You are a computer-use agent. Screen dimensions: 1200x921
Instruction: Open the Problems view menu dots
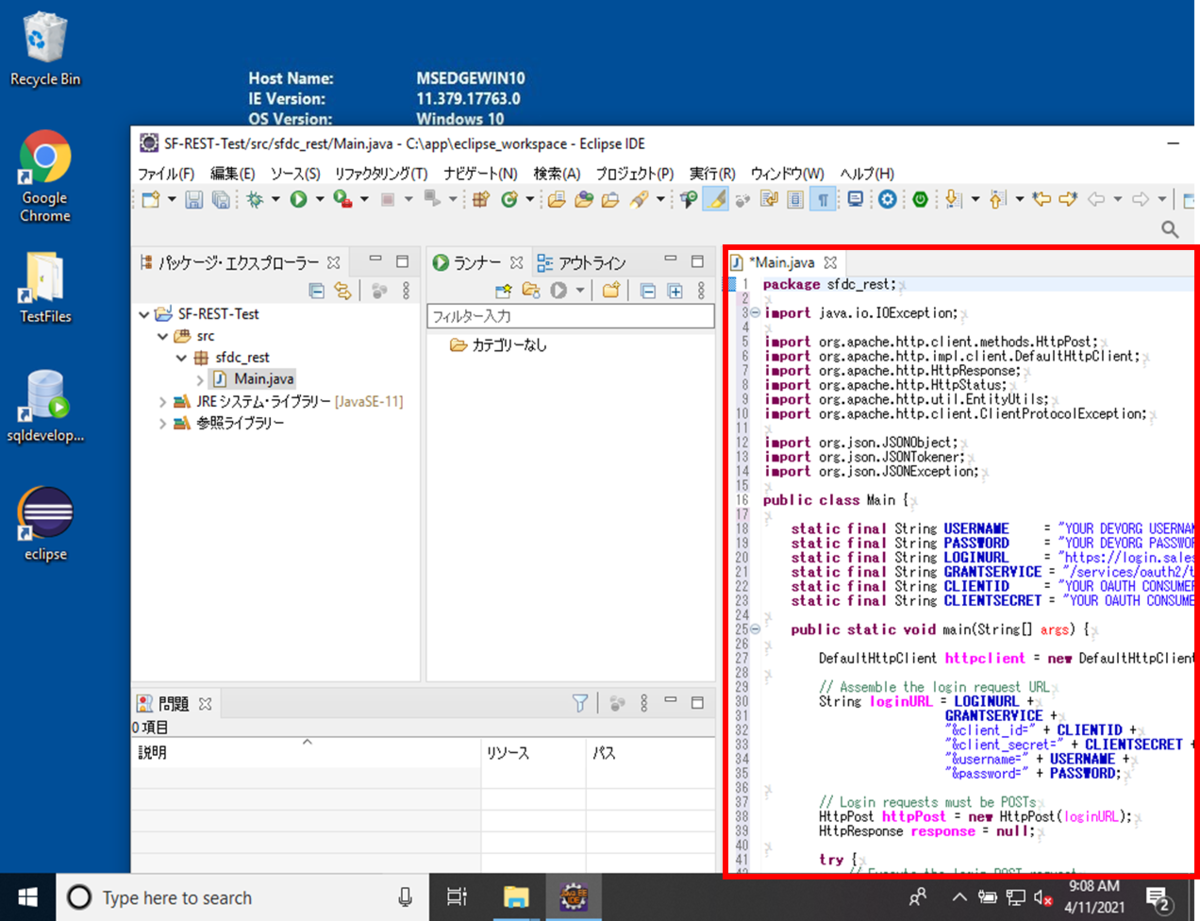644,703
